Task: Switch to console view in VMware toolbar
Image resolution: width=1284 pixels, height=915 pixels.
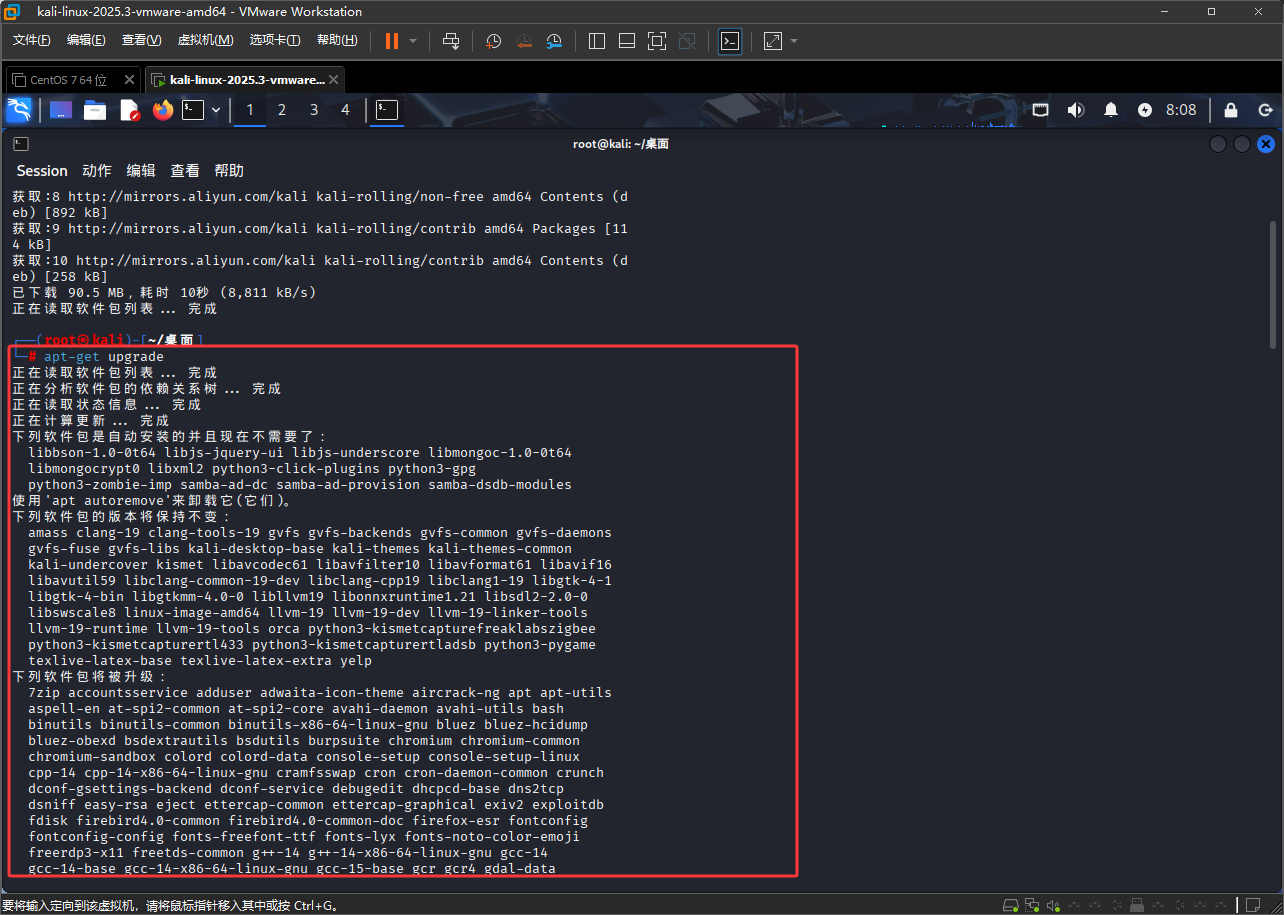Action: [x=730, y=41]
